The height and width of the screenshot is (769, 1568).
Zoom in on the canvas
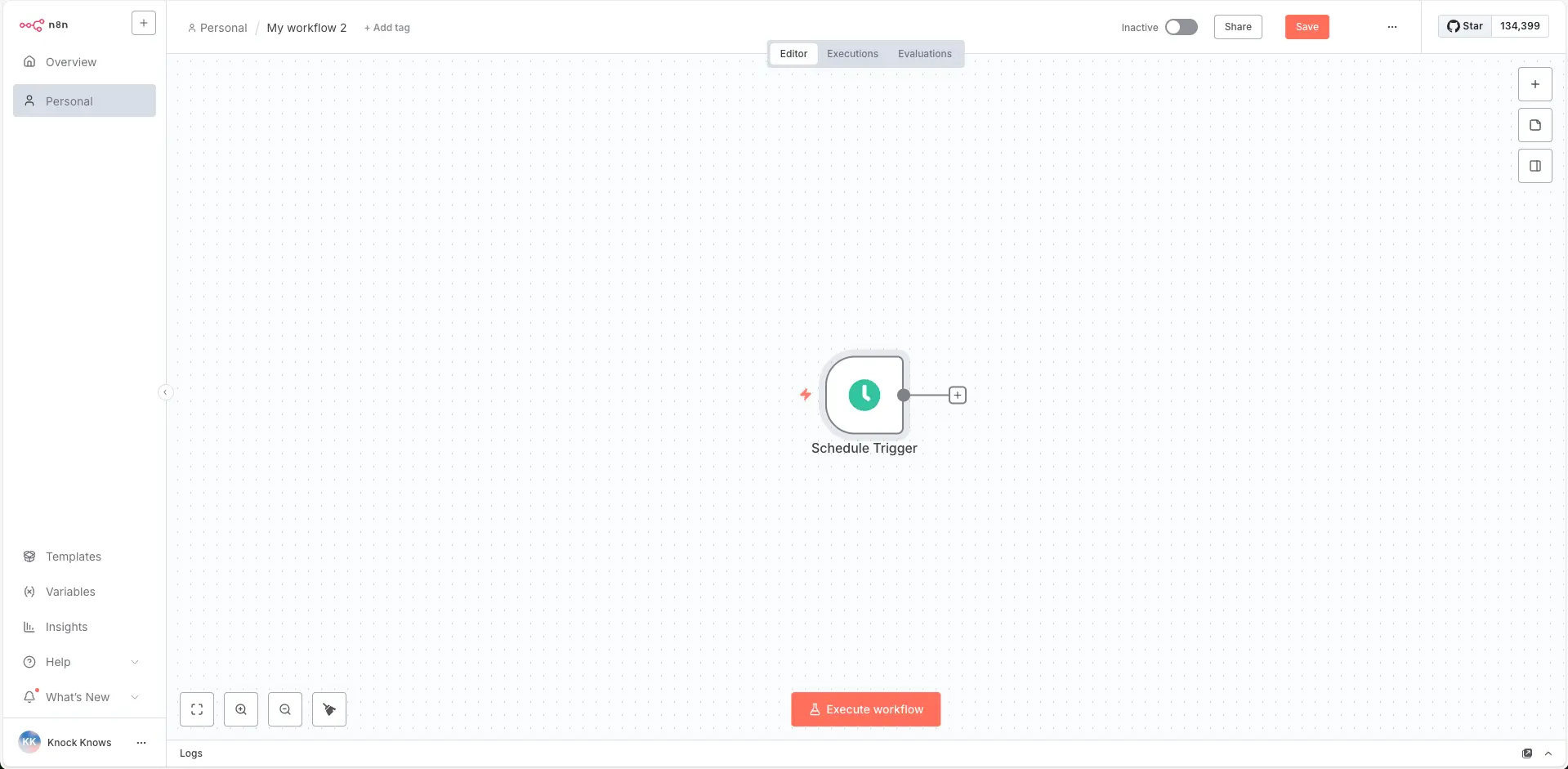240,709
